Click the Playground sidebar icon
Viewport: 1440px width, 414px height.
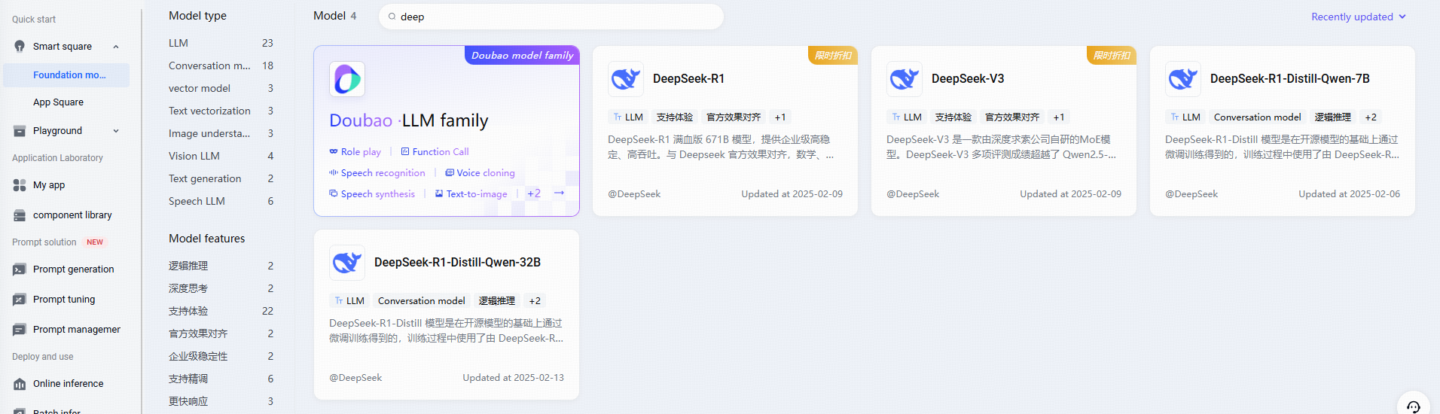[19, 130]
